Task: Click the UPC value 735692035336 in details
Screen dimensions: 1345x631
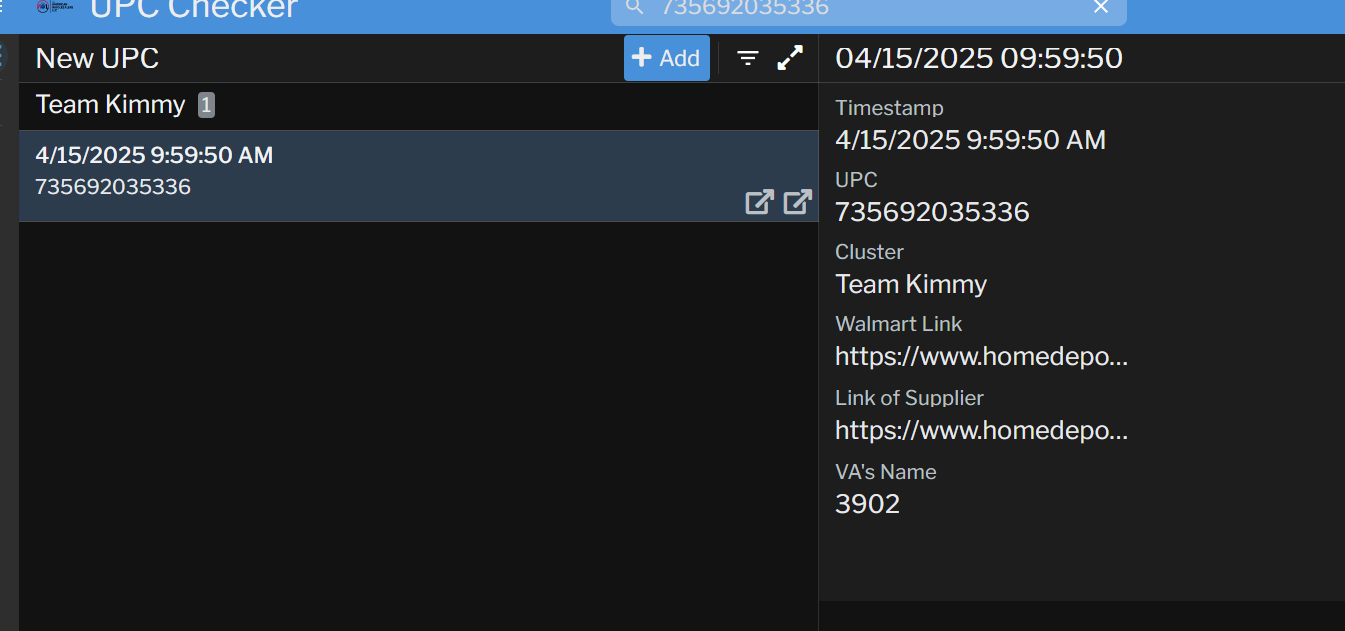Action: point(932,212)
